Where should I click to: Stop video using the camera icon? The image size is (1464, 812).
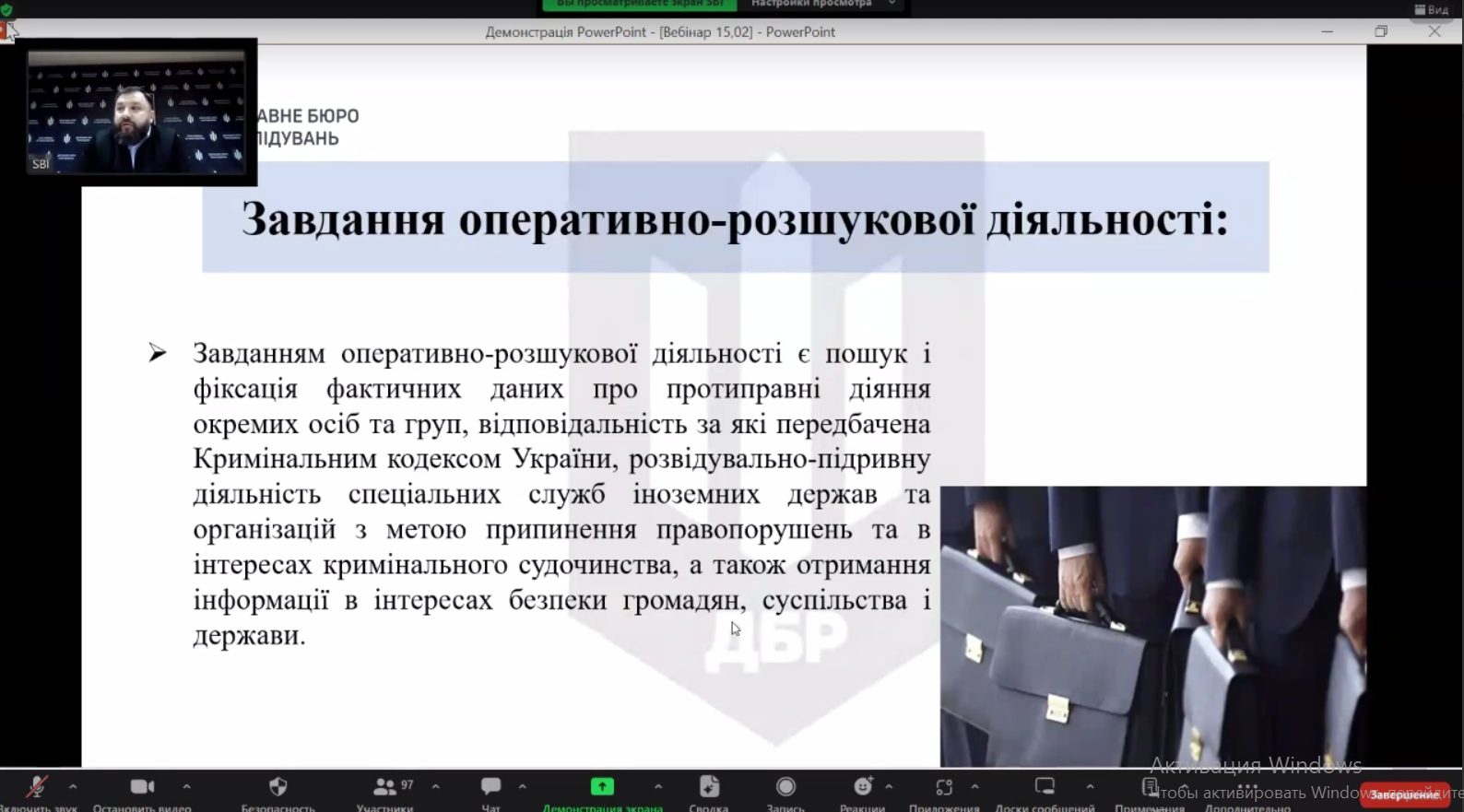142,787
